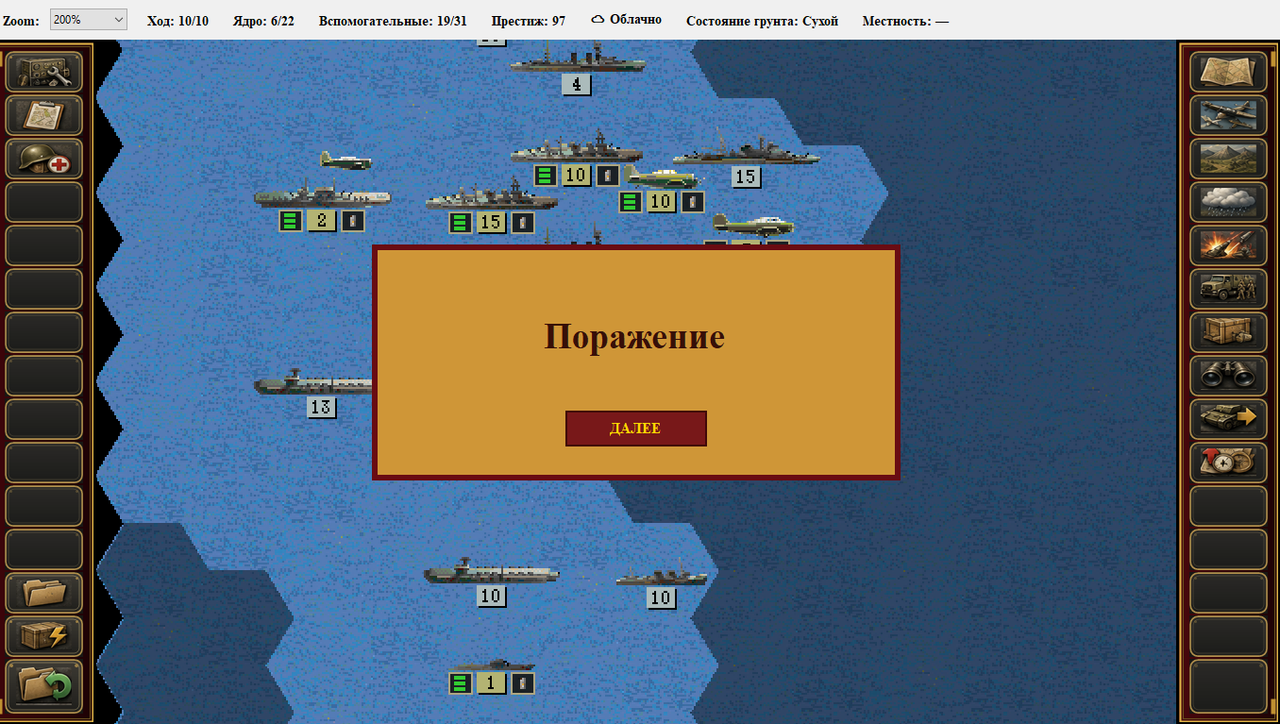Image resolution: width=1280 pixels, height=724 pixels.
Task: Open the radio and wrench settings button
Action: coord(44,71)
